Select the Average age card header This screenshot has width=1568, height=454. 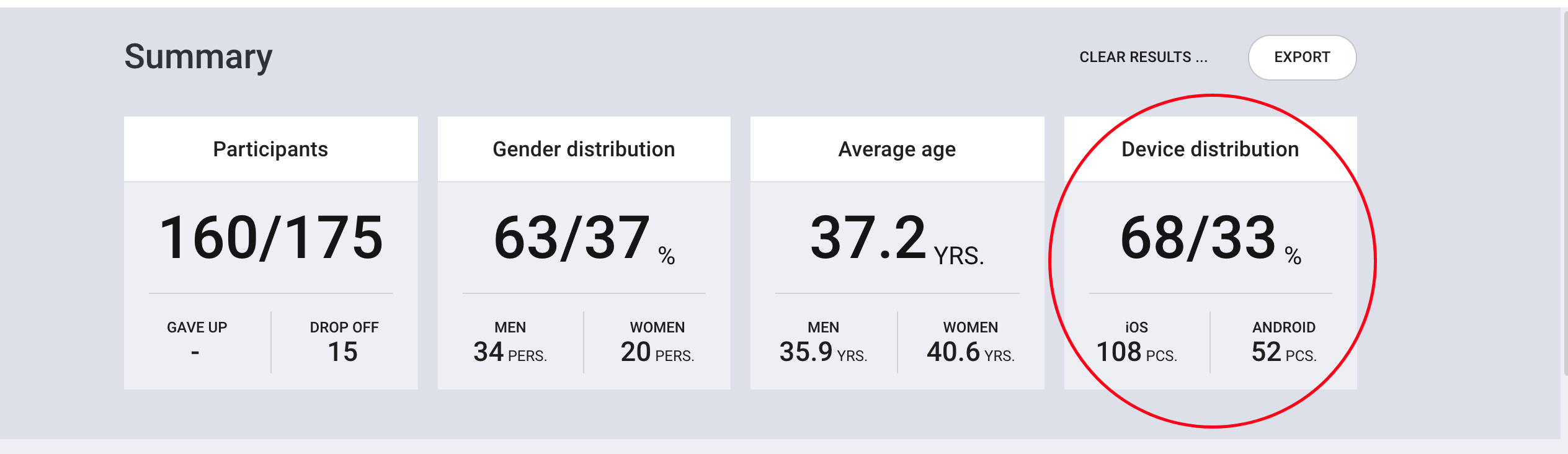pos(898,149)
